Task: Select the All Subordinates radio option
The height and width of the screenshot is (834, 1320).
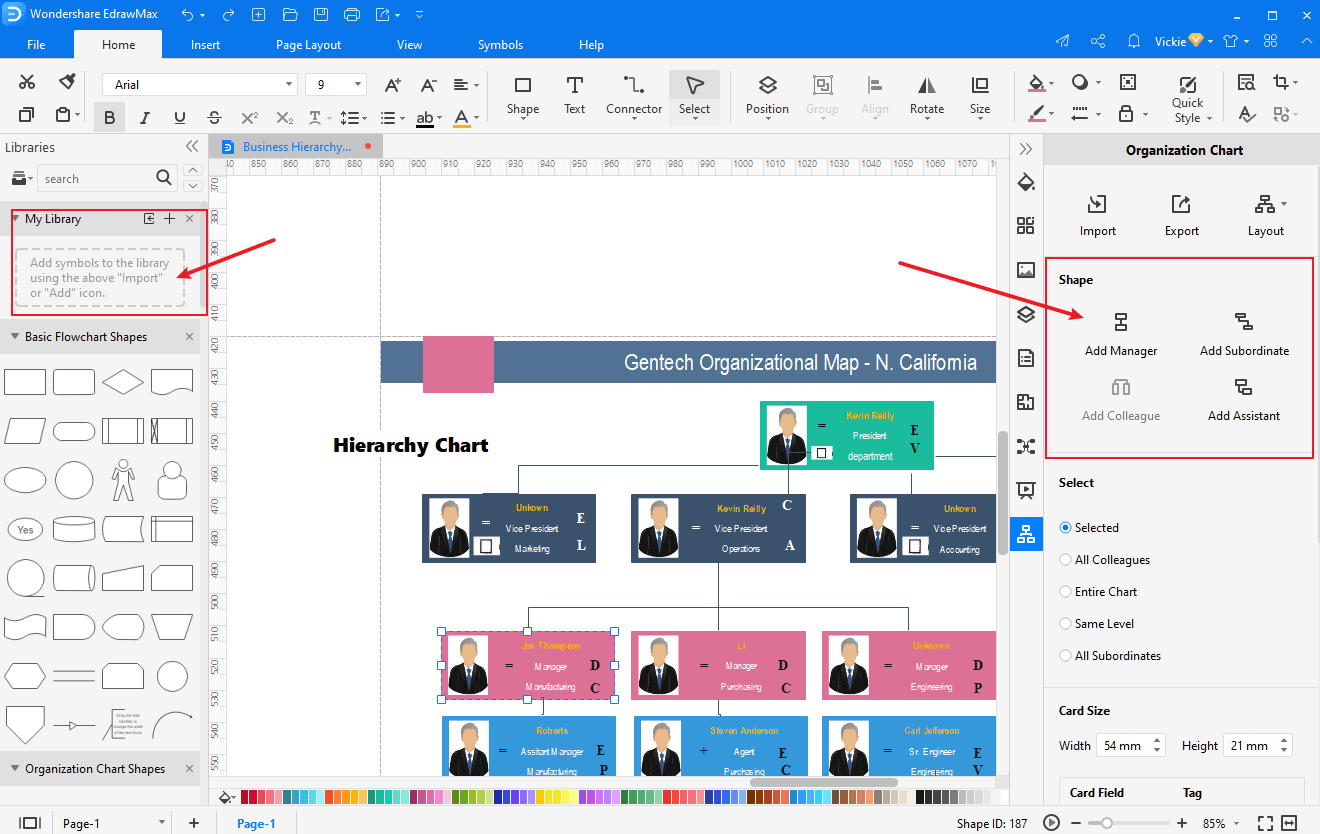Action: tap(1065, 656)
